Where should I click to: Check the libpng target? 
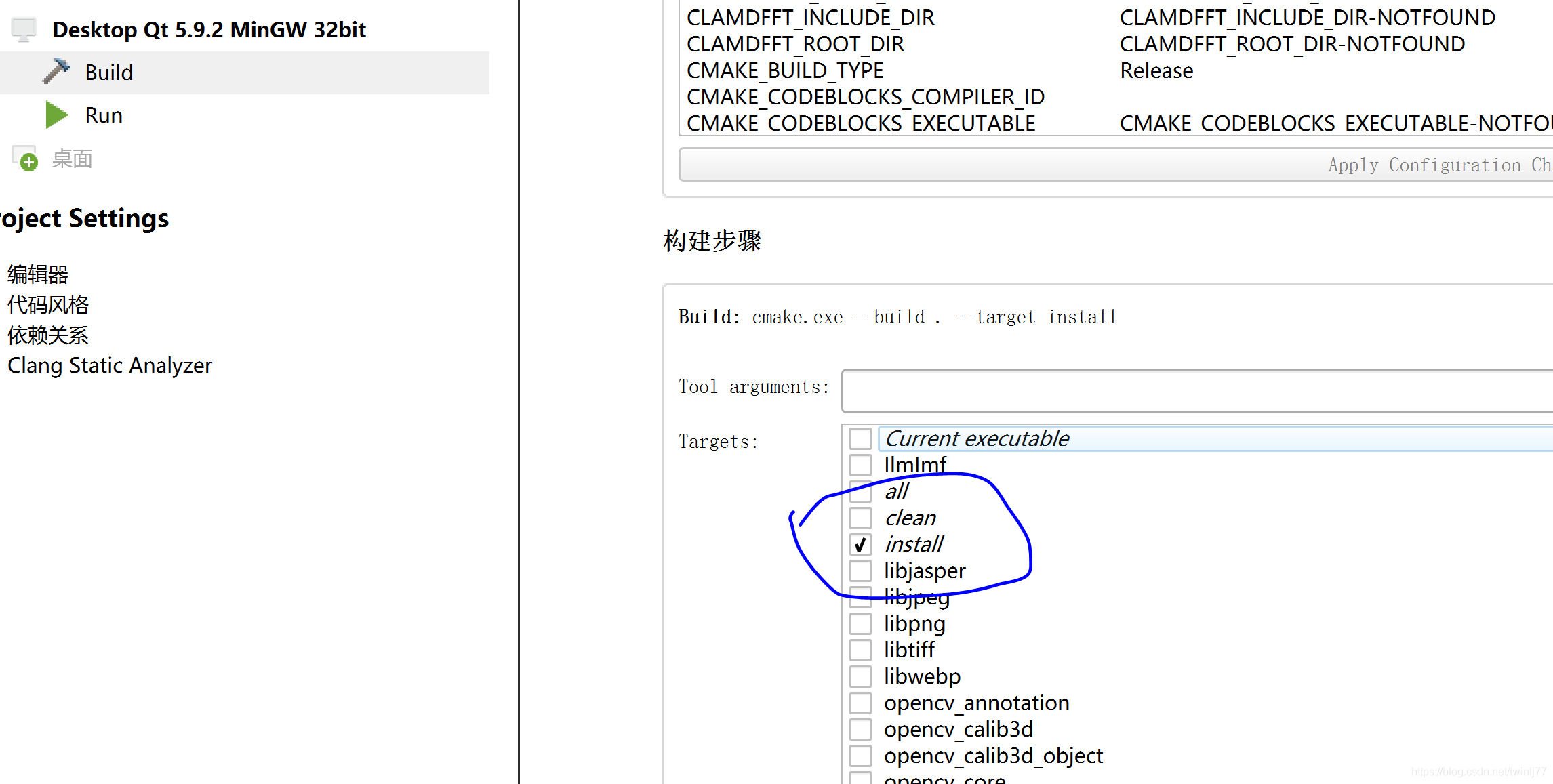point(860,623)
